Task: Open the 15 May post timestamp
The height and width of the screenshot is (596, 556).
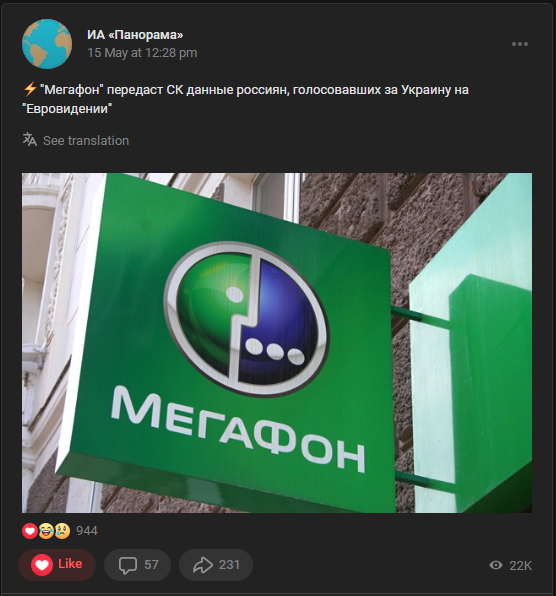Action: (142, 53)
